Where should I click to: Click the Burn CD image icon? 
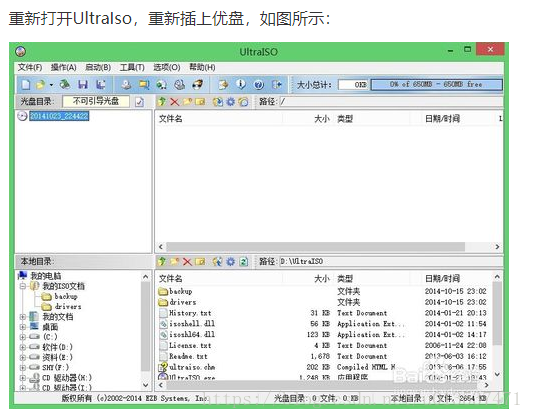197,84
